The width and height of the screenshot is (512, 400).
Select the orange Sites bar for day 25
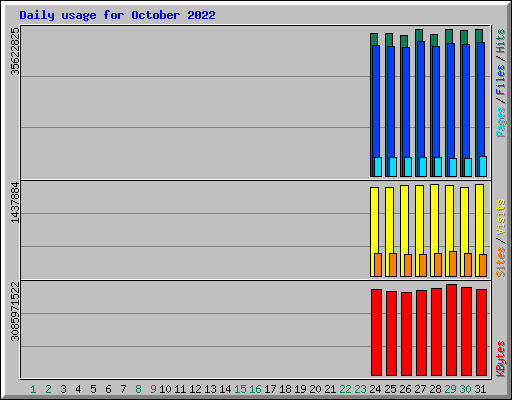tap(393, 265)
